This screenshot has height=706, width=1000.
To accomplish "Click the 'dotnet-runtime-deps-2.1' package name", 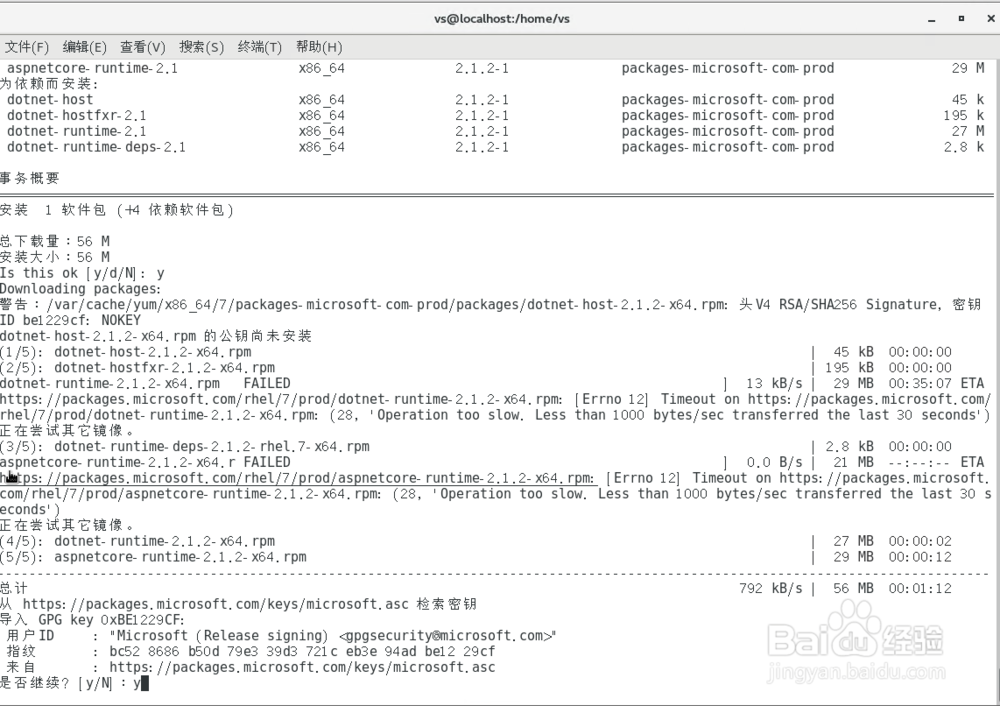I will click(96, 147).
